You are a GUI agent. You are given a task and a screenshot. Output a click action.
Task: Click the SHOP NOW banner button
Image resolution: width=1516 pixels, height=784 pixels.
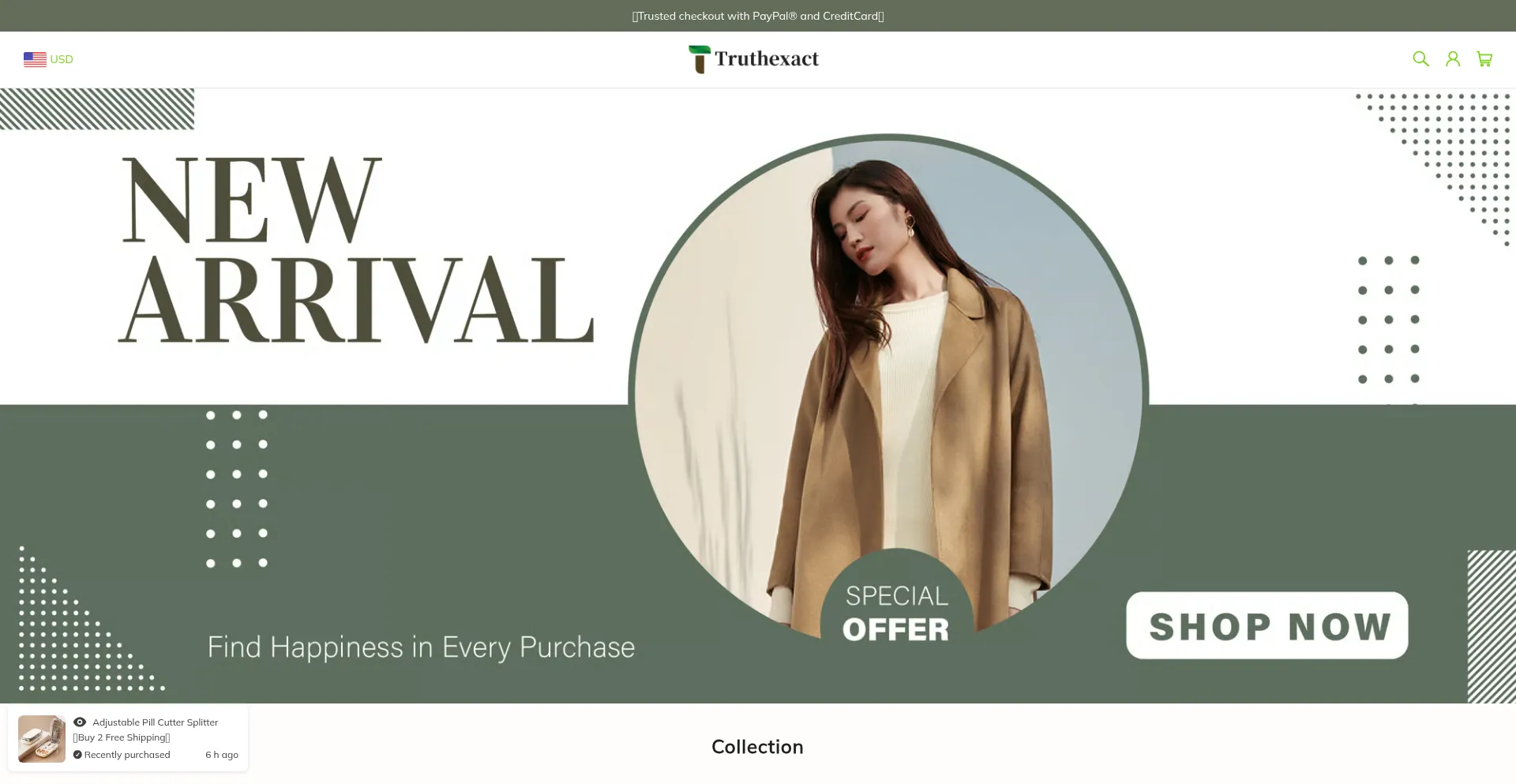tap(1267, 625)
